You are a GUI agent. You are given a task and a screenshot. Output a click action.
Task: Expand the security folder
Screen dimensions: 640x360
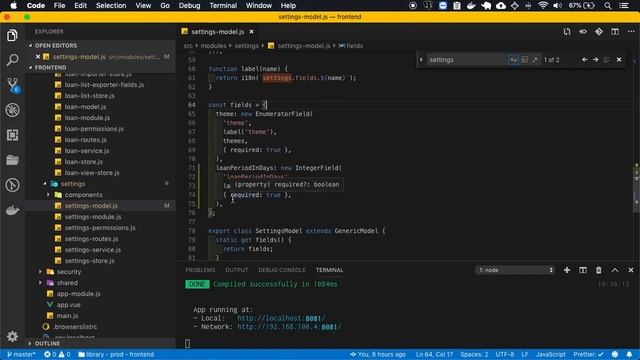(40, 271)
